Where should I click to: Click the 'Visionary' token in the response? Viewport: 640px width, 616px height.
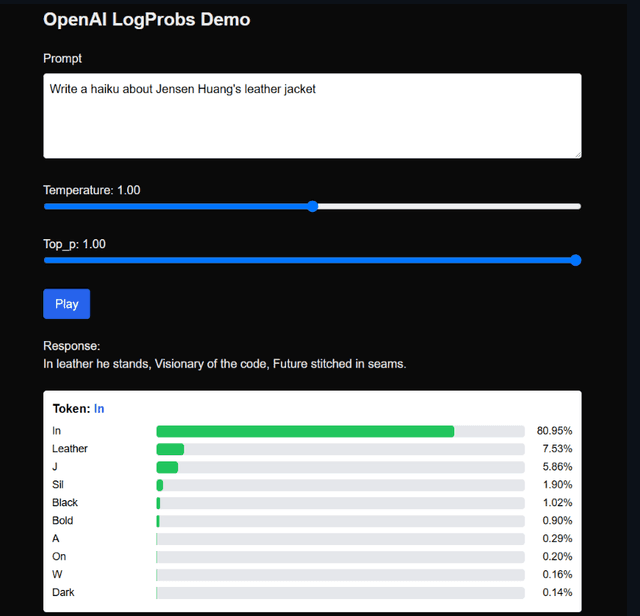tap(181, 364)
